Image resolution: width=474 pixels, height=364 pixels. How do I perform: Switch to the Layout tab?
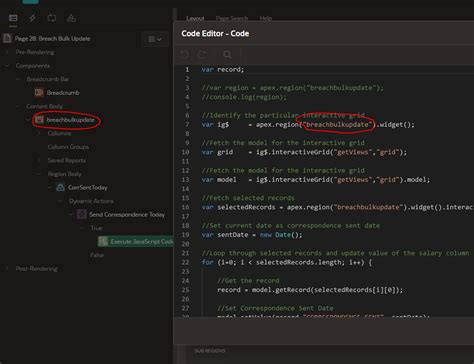[195, 18]
